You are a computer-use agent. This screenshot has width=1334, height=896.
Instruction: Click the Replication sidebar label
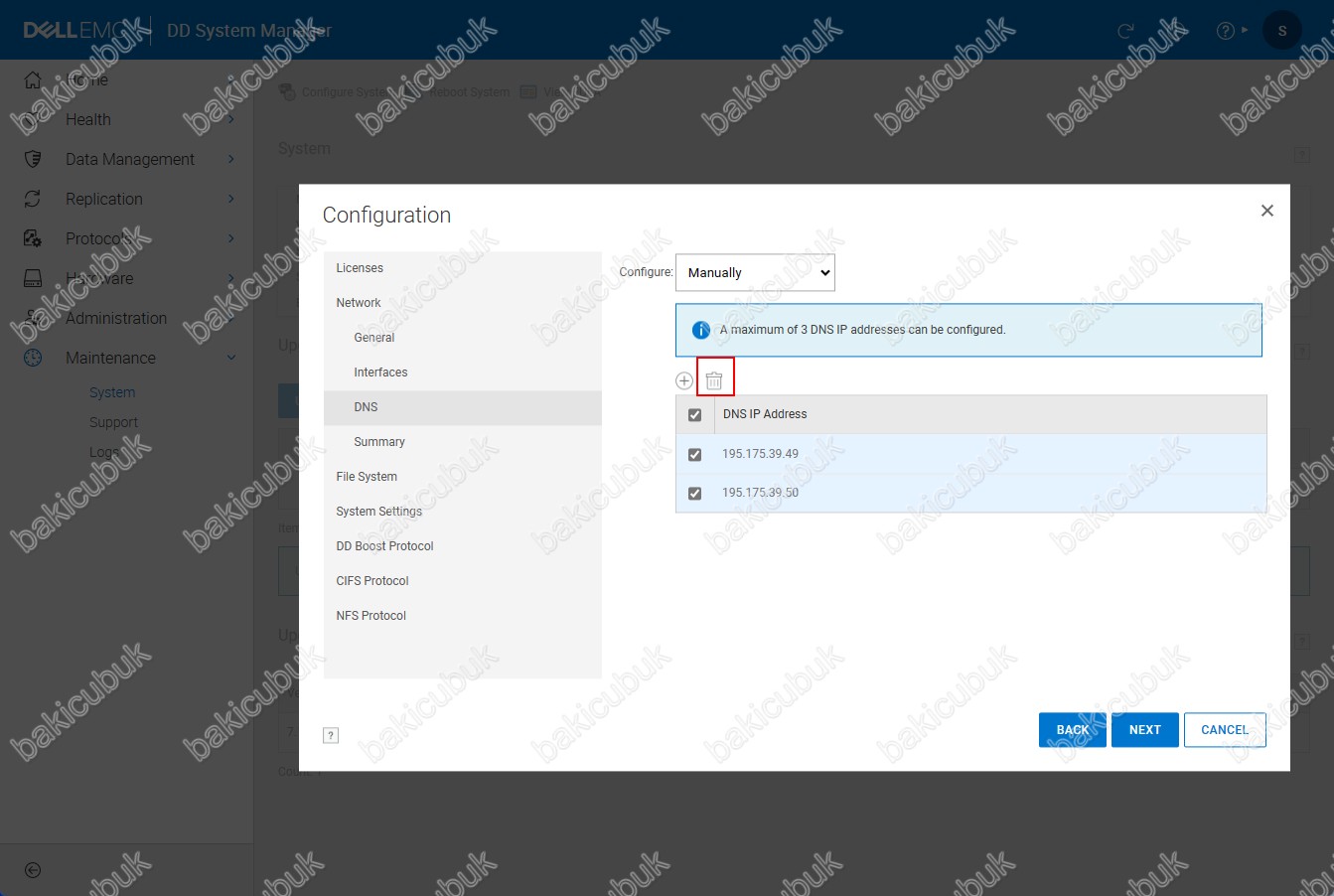104,199
